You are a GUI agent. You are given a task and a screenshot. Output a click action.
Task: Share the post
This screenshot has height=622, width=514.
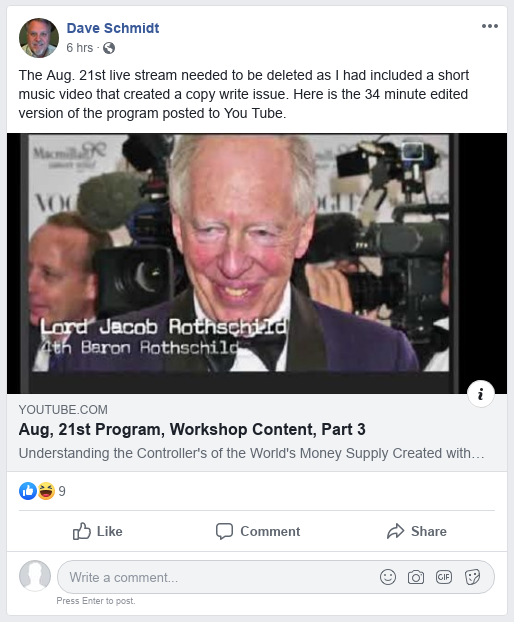(416, 531)
